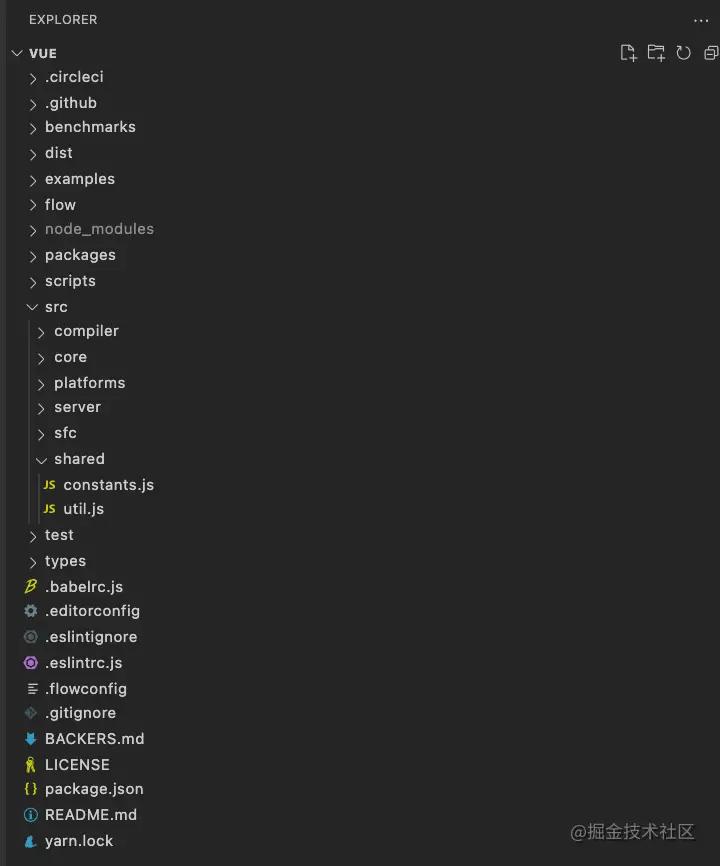720x866 pixels.
Task: Open the Explorer more actions menu
Action: pos(700,20)
